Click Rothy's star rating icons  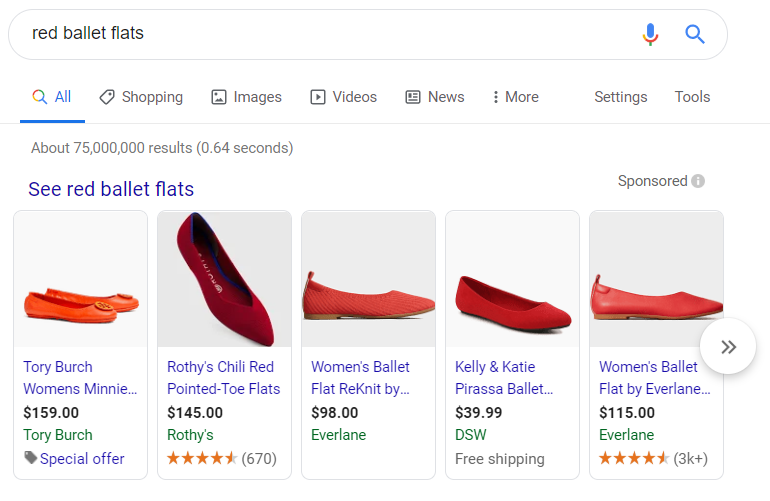pos(202,459)
